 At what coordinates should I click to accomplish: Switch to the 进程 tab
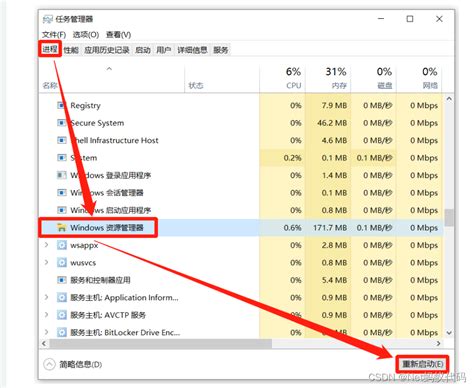pyautogui.click(x=50, y=50)
